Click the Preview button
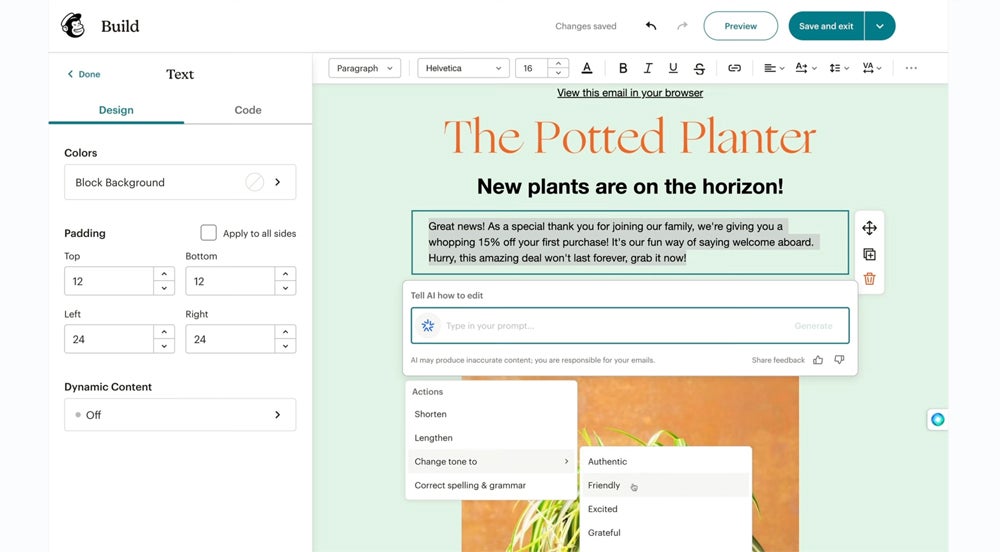The height and width of the screenshot is (552, 1000). 740,26
